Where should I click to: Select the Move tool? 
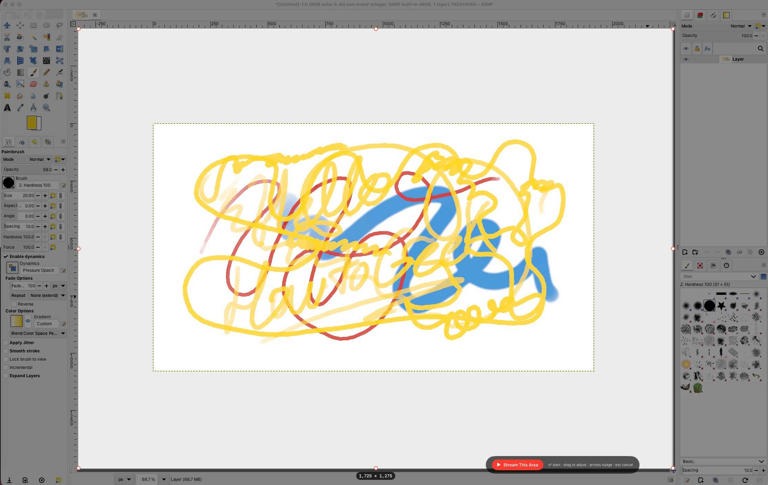7,25
